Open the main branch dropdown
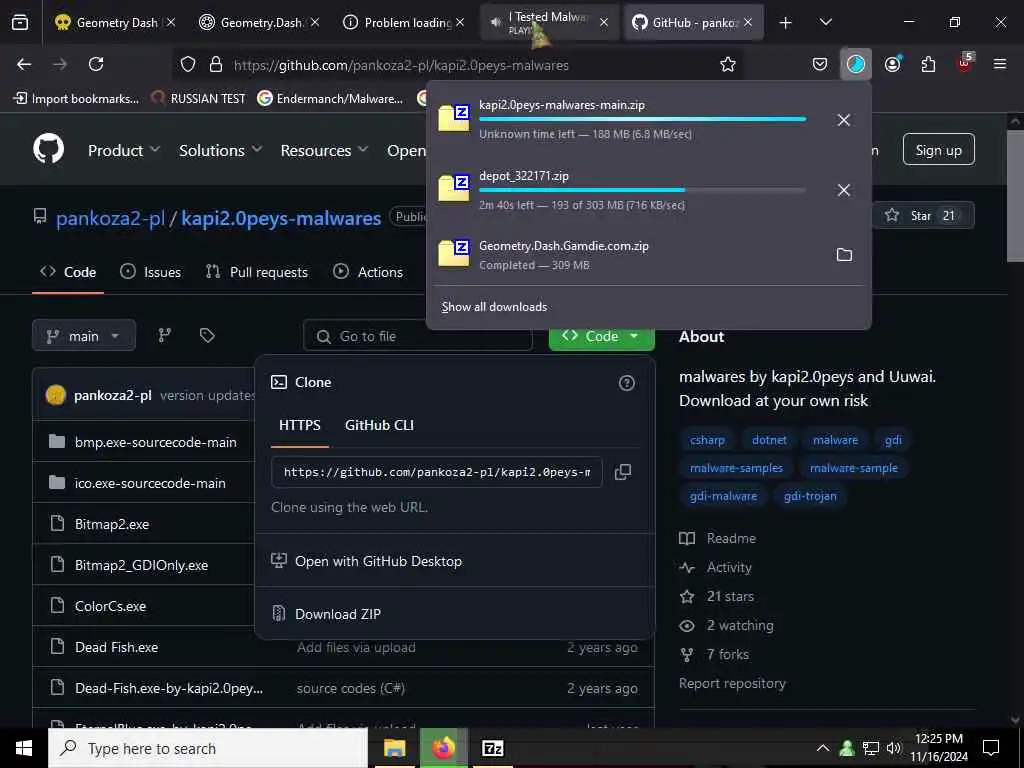1024x768 pixels. coord(84,336)
